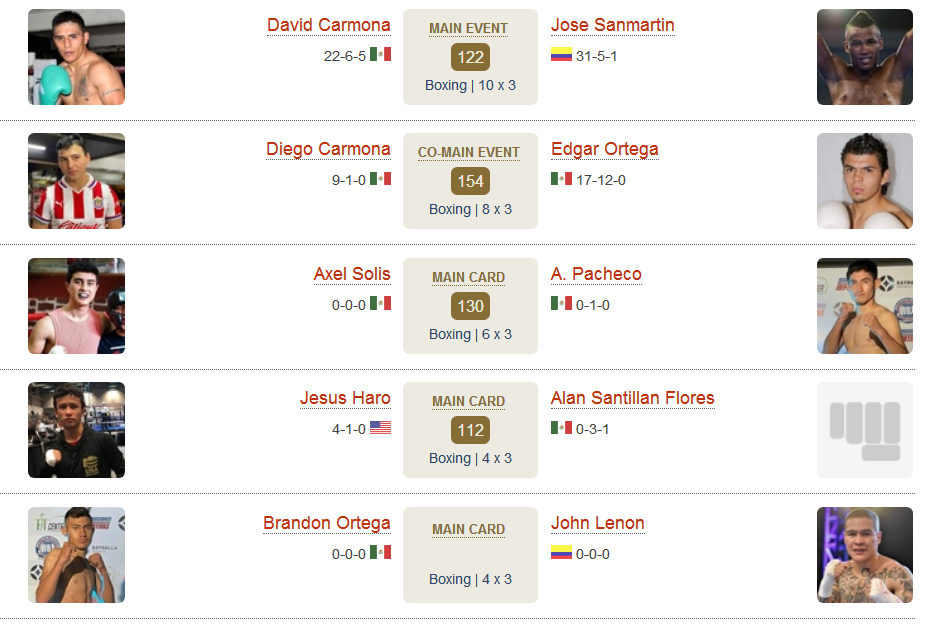This screenshot has width=939, height=629.
Task: Click the 122 weight class badge
Action: tap(470, 57)
